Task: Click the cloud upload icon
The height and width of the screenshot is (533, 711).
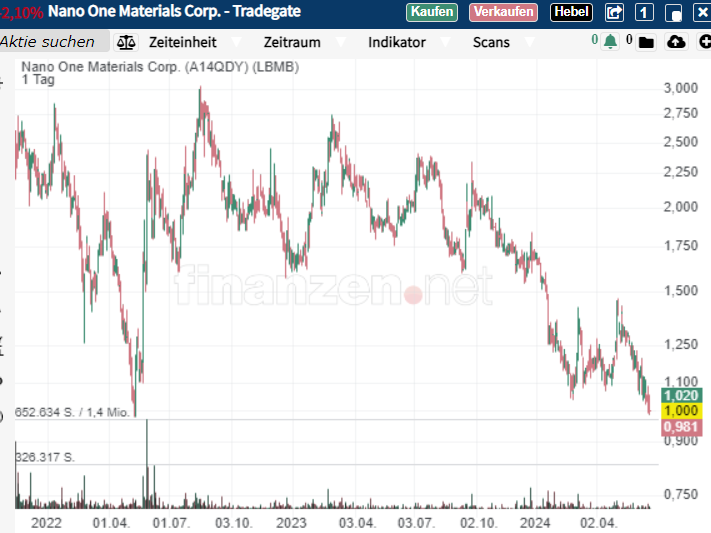Action: pyautogui.click(x=676, y=42)
